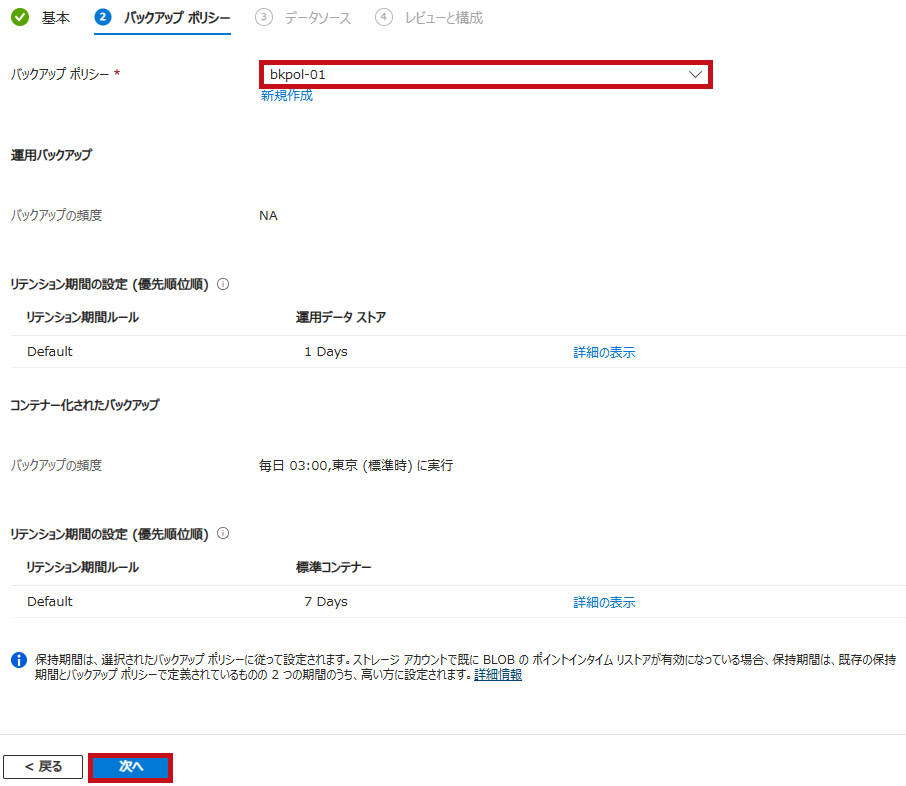
Task: Click the 運用バックアップ heading
Action: (51, 155)
